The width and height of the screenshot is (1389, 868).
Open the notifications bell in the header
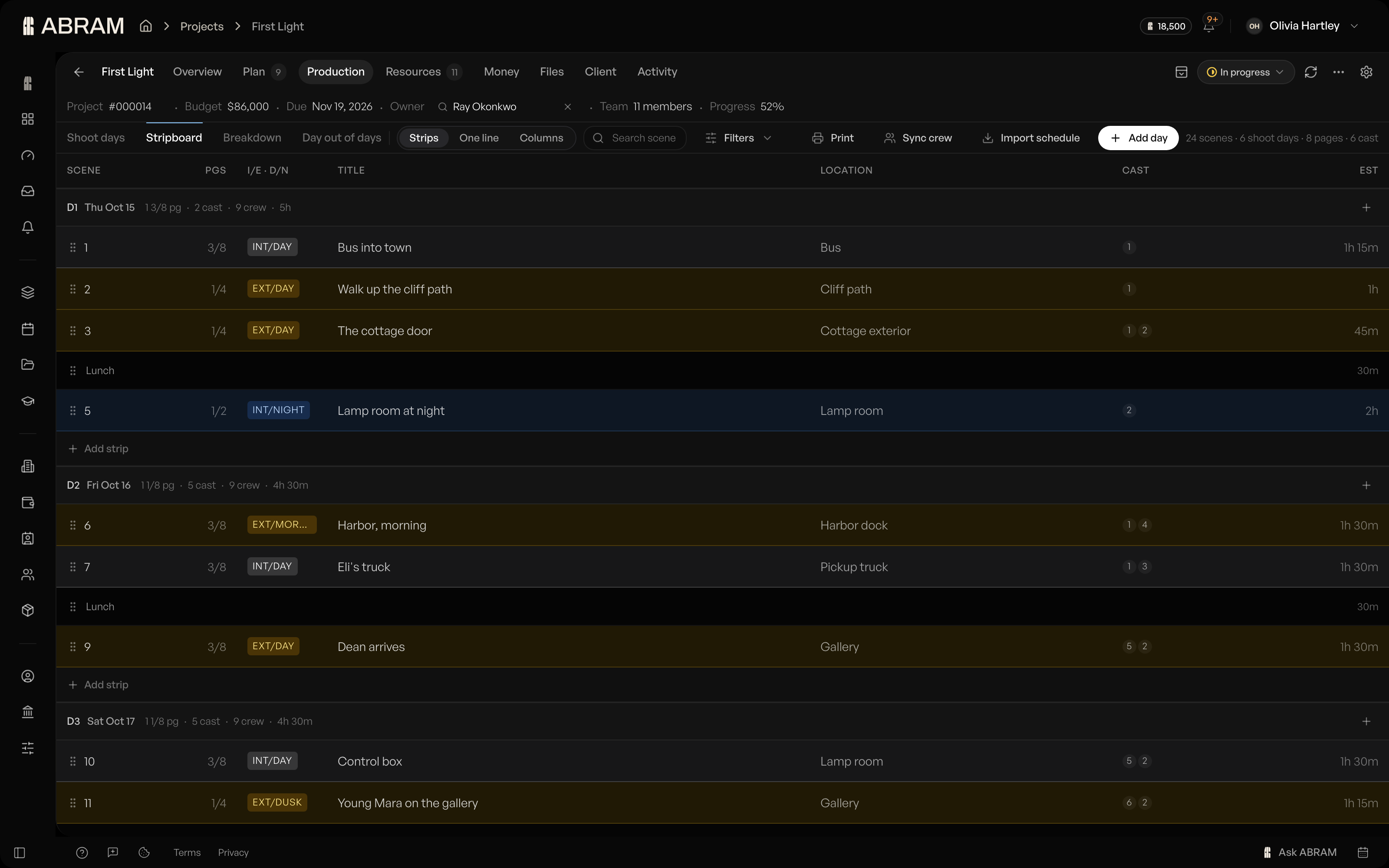click(1209, 26)
